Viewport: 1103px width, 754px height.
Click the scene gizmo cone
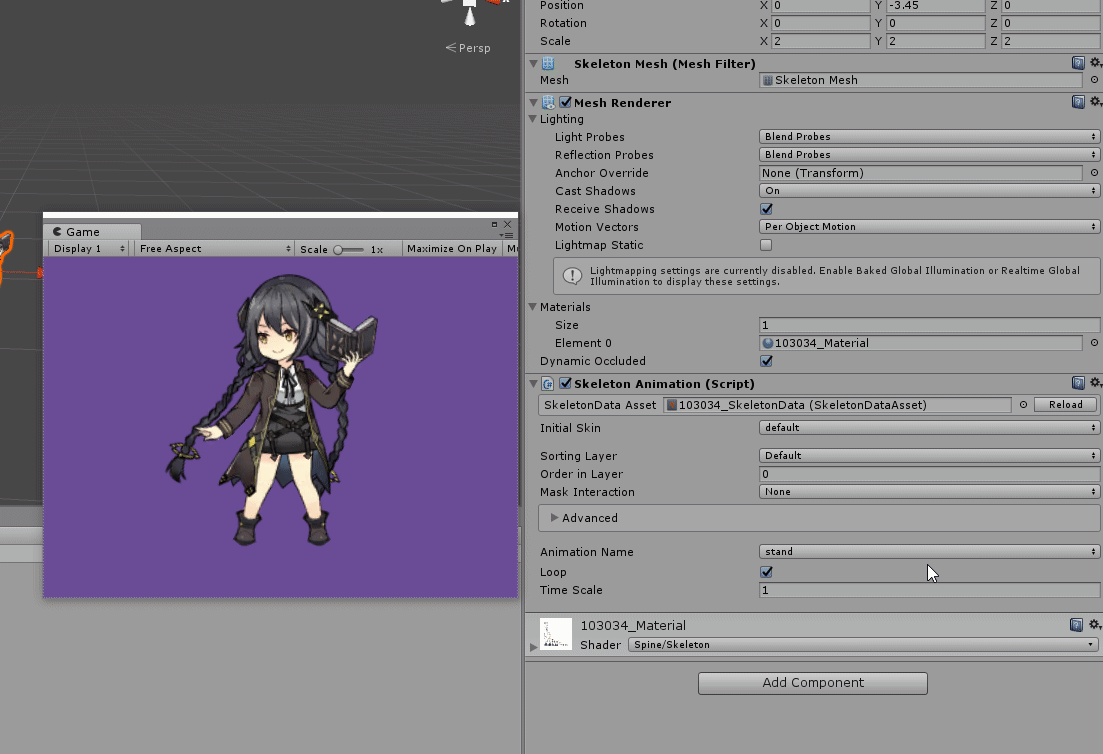click(x=469, y=17)
